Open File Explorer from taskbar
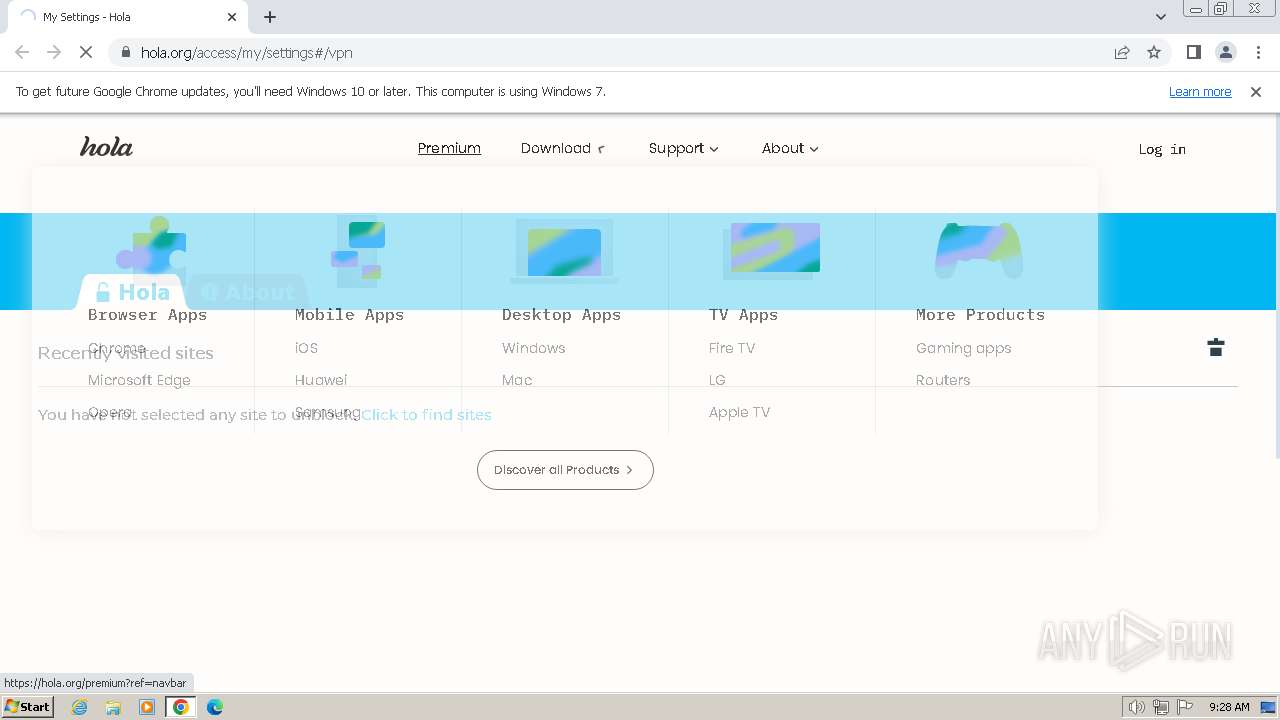This screenshot has height=720, width=1280. (113, 707)
